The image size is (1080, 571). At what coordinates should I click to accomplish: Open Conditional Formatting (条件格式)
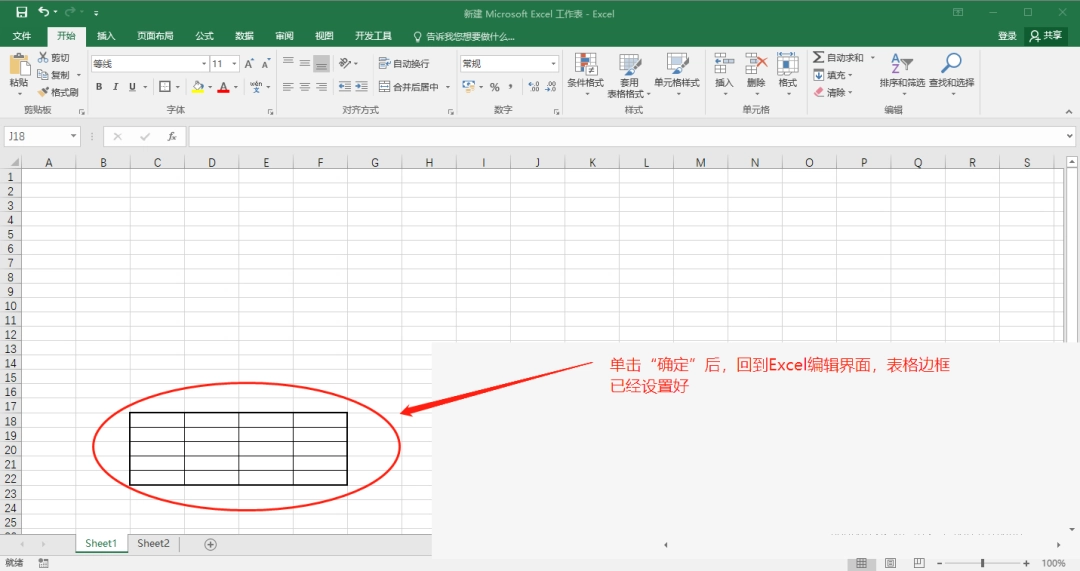(x=585, y=73)
